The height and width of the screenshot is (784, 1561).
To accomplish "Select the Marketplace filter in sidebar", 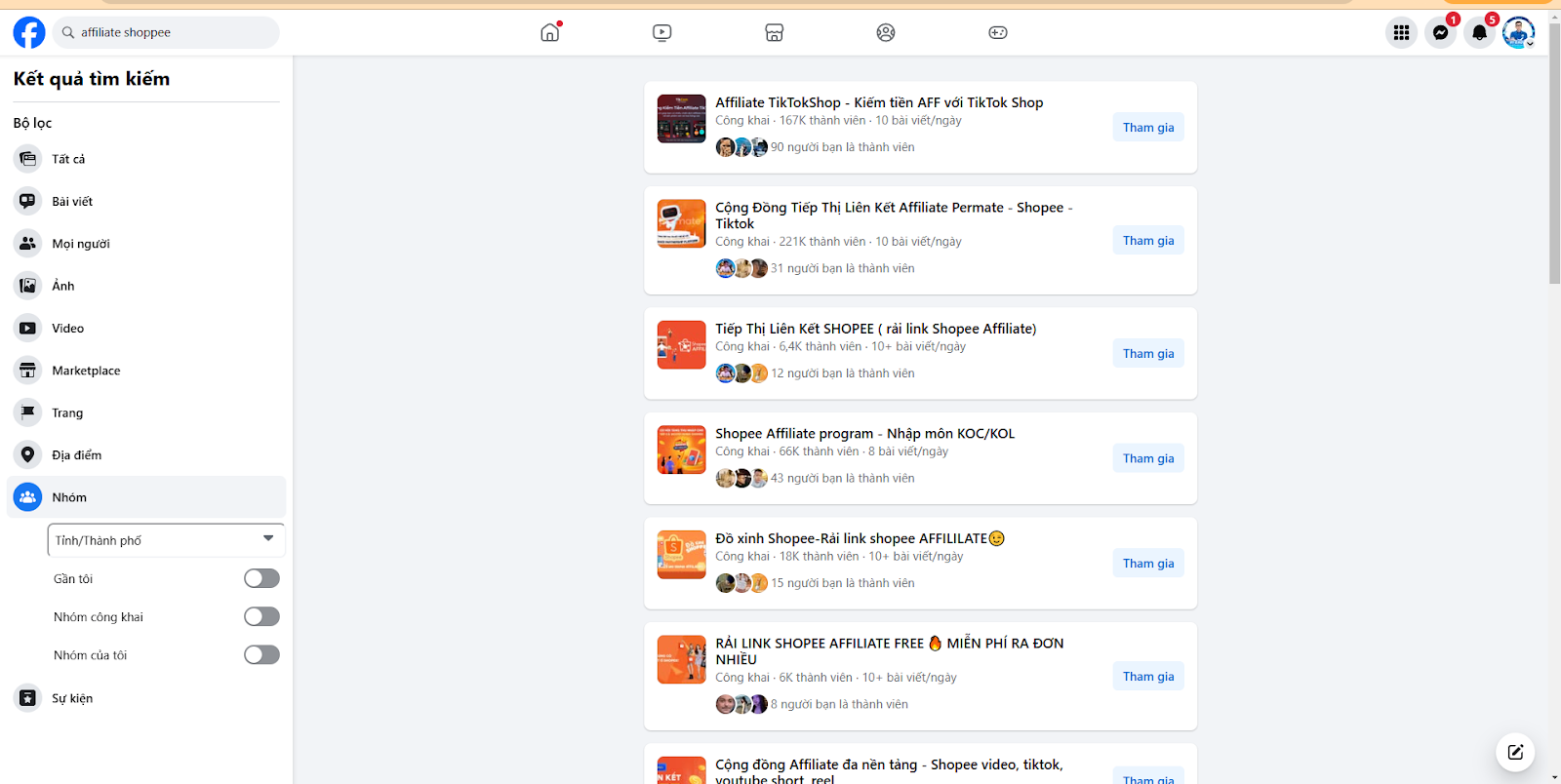I will (146, 371).
